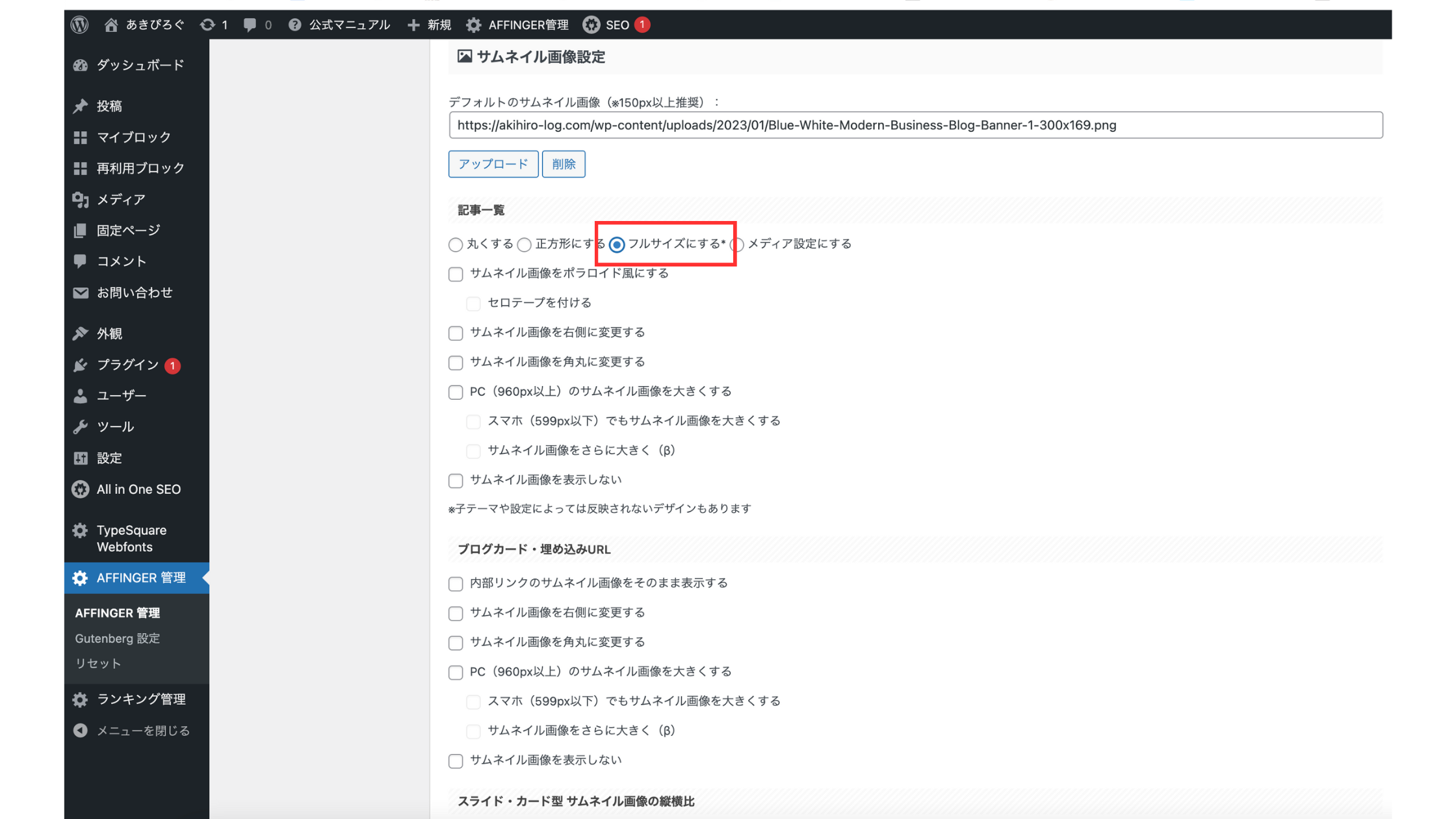The height and width of the screenshot is (819, 1456).
Task: Click the WordPress logo icon
Action: coord(79,25)
